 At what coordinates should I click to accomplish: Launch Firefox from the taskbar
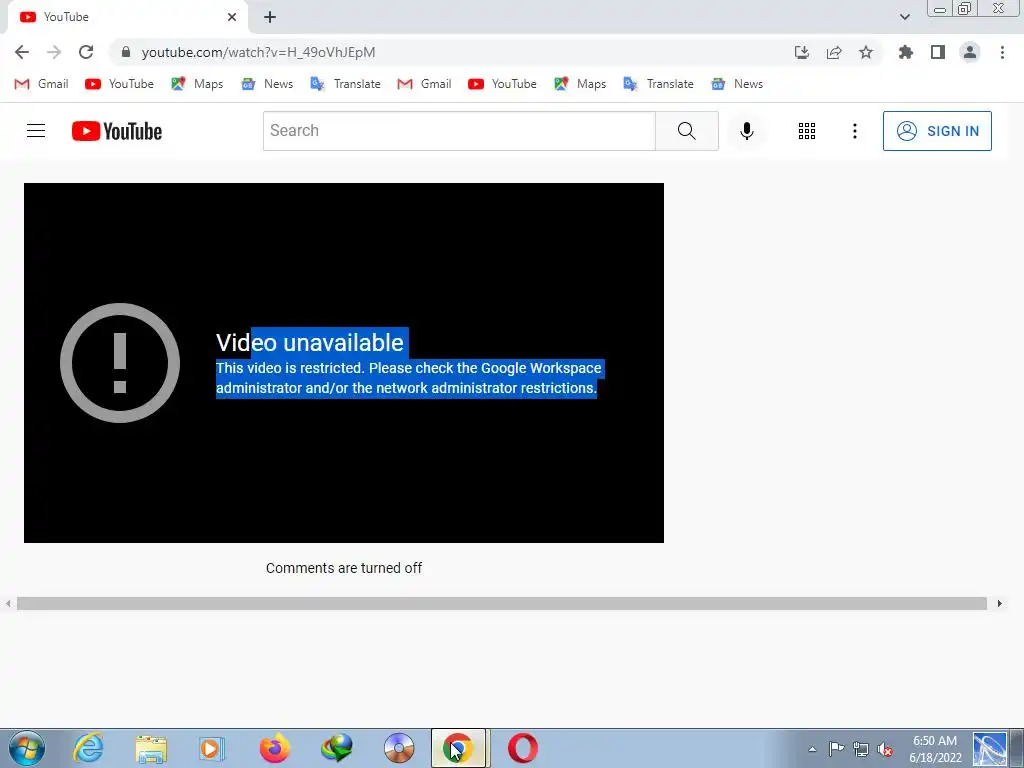pos(274,748)
